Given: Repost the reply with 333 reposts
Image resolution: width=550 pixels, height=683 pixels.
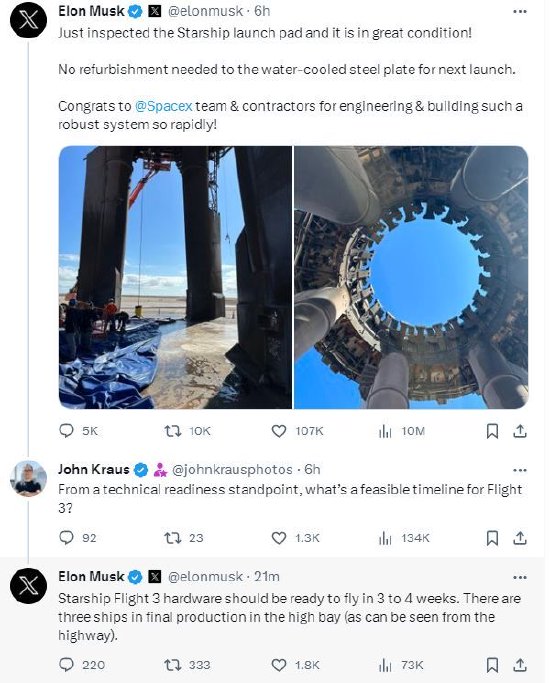Looking at the screenshot, I should (172, 665).
